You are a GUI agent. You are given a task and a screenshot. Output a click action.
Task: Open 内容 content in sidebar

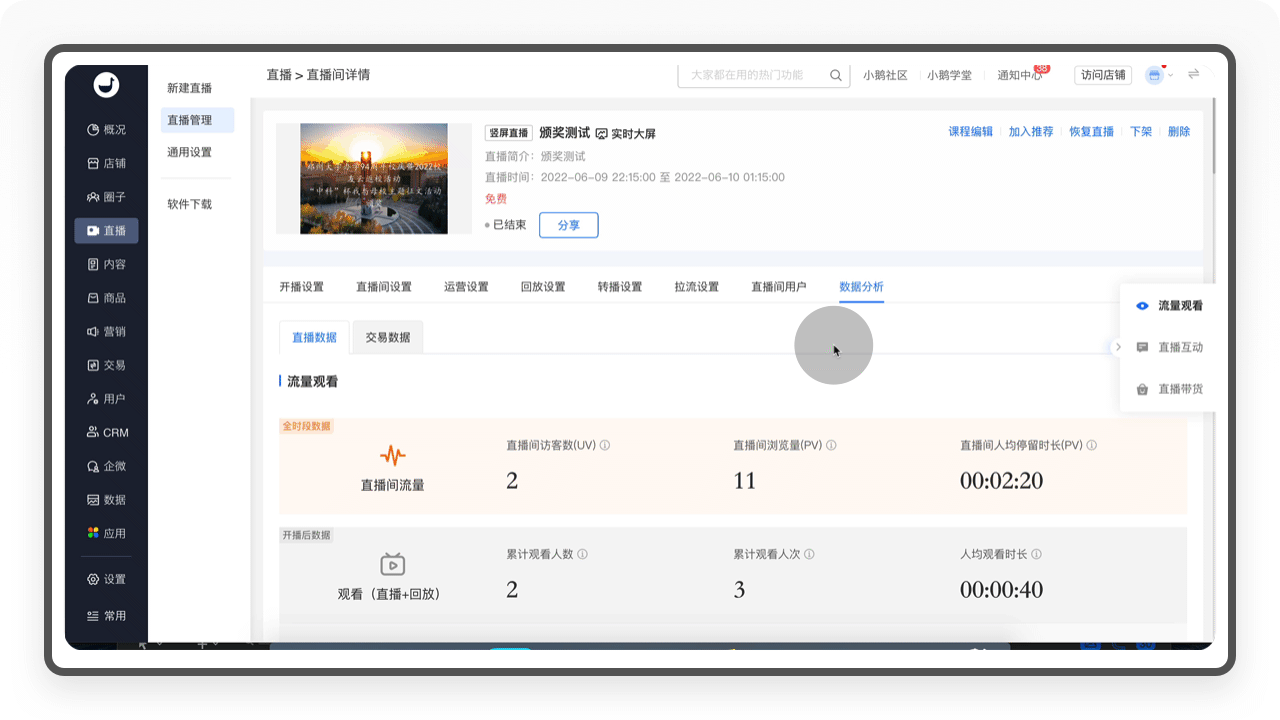tap(106, 264)
